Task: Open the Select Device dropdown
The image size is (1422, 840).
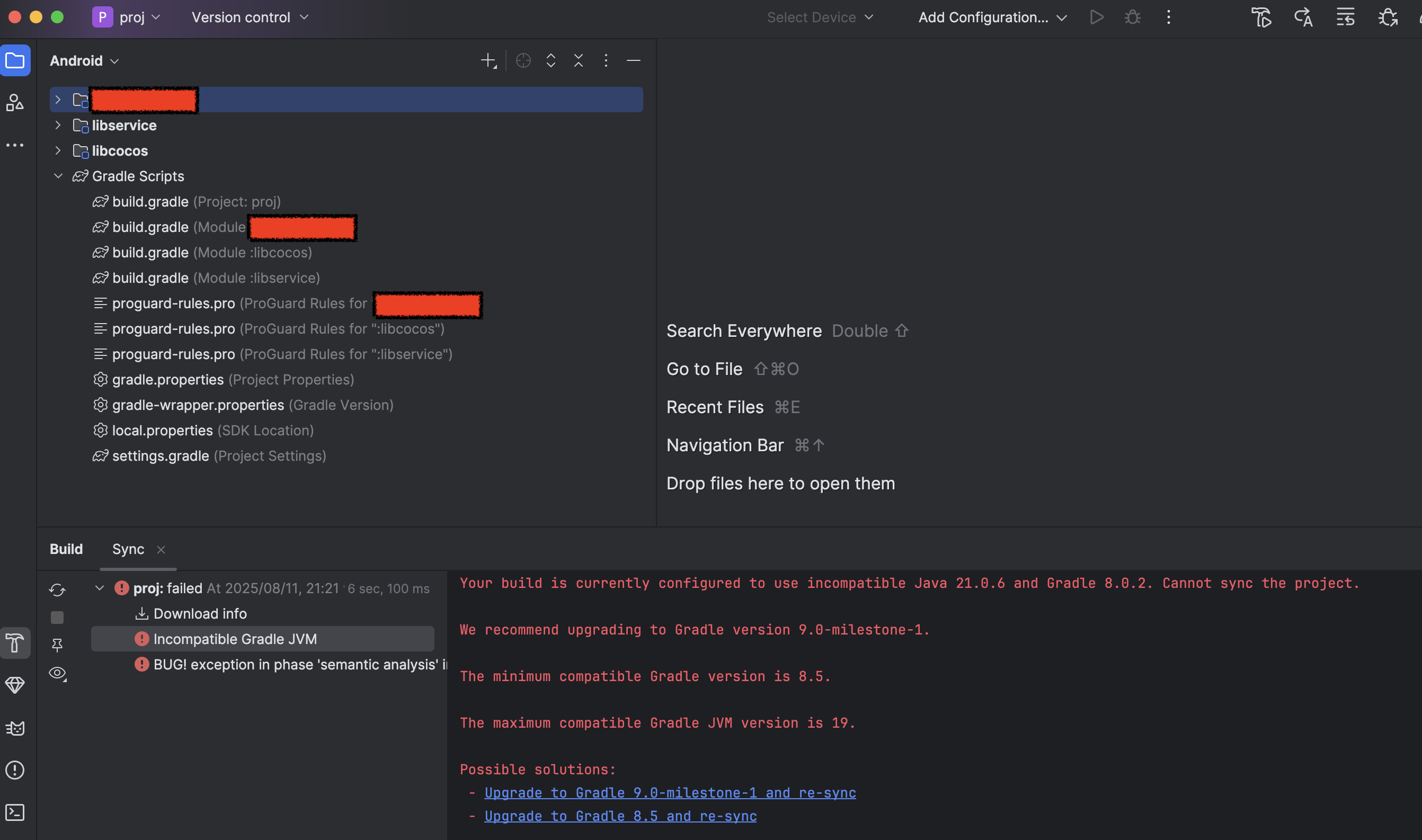Action: 820,17
